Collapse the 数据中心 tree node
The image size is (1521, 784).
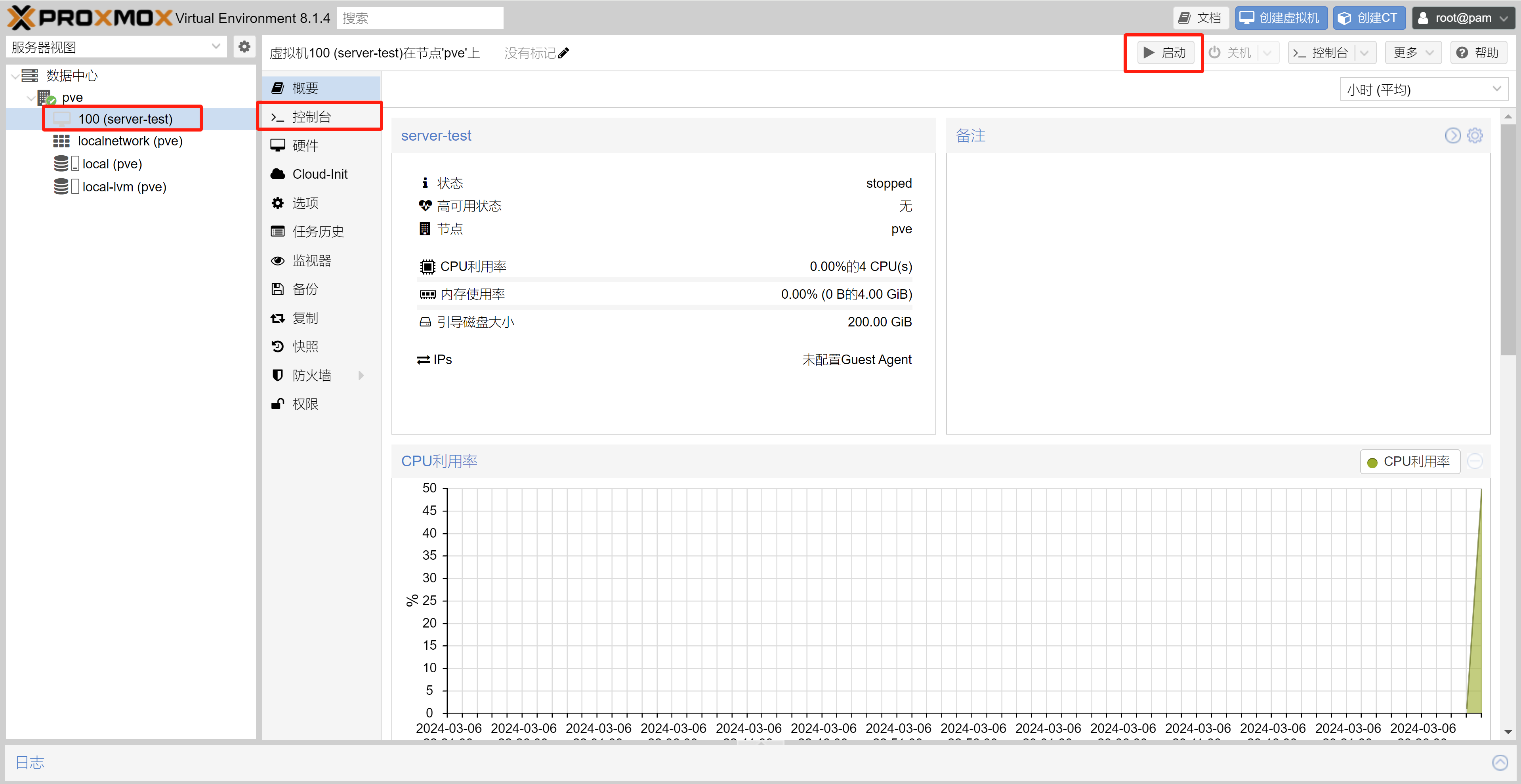click(14, 76)
